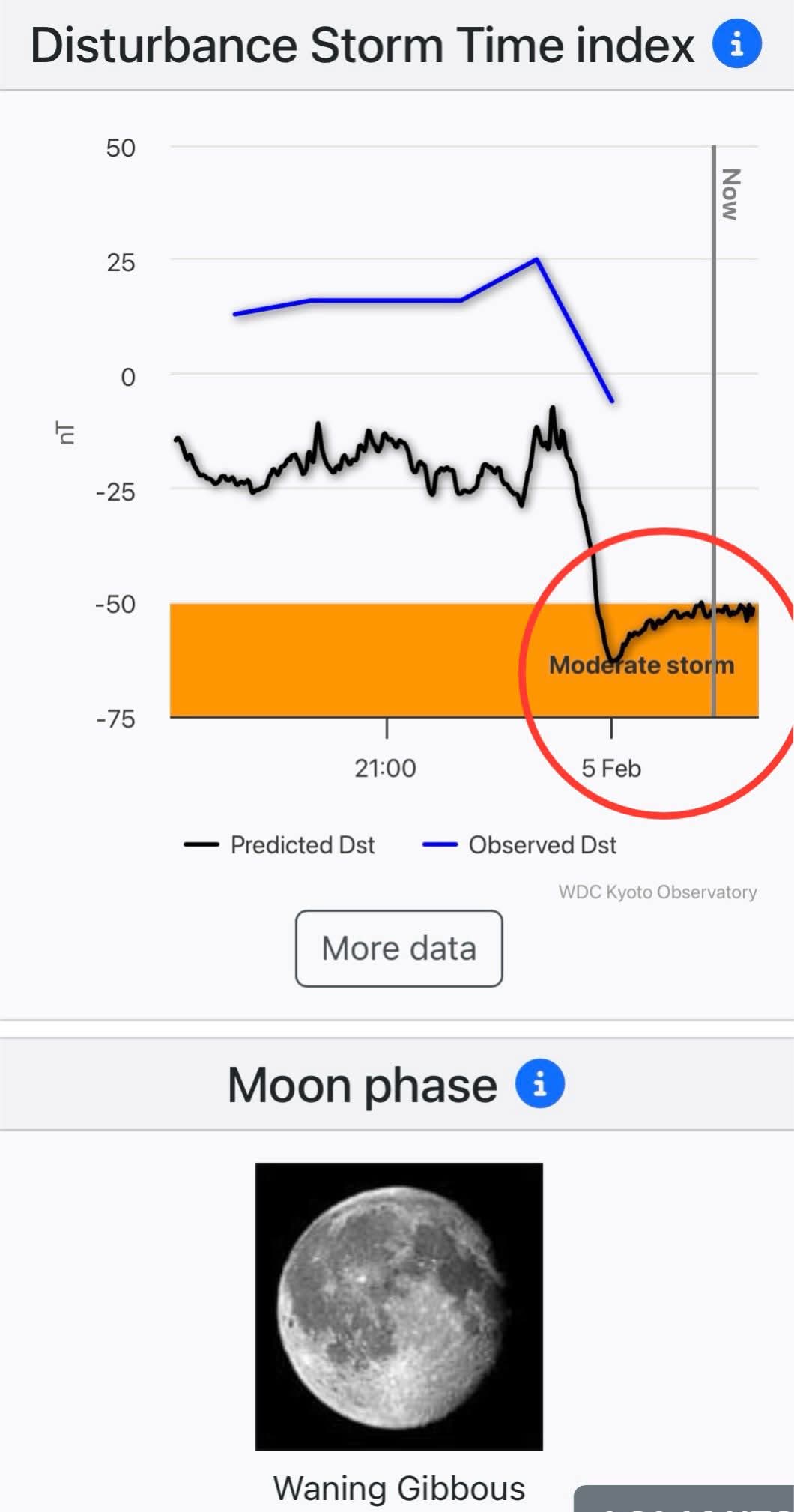
Task: Select the 21:00 time axis label
Action: (x=385, y=768)
